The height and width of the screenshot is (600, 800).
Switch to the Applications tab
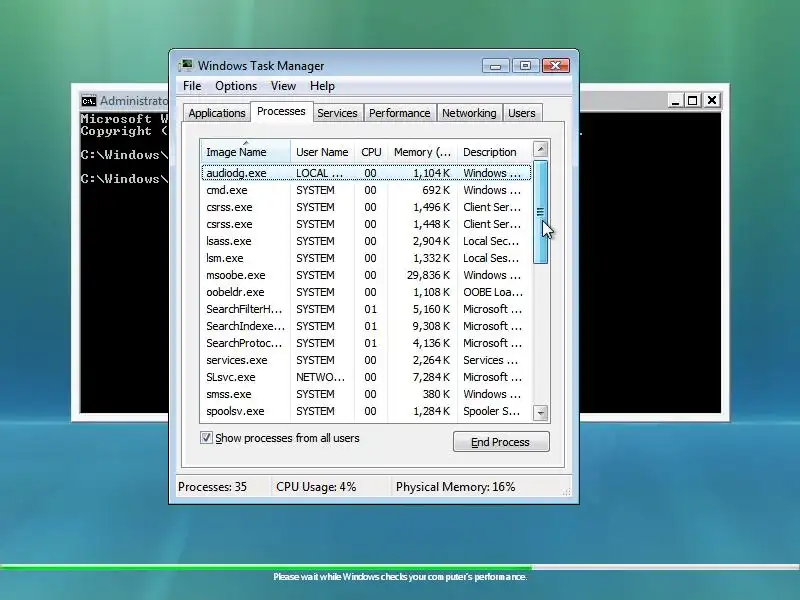click(217, 113)
